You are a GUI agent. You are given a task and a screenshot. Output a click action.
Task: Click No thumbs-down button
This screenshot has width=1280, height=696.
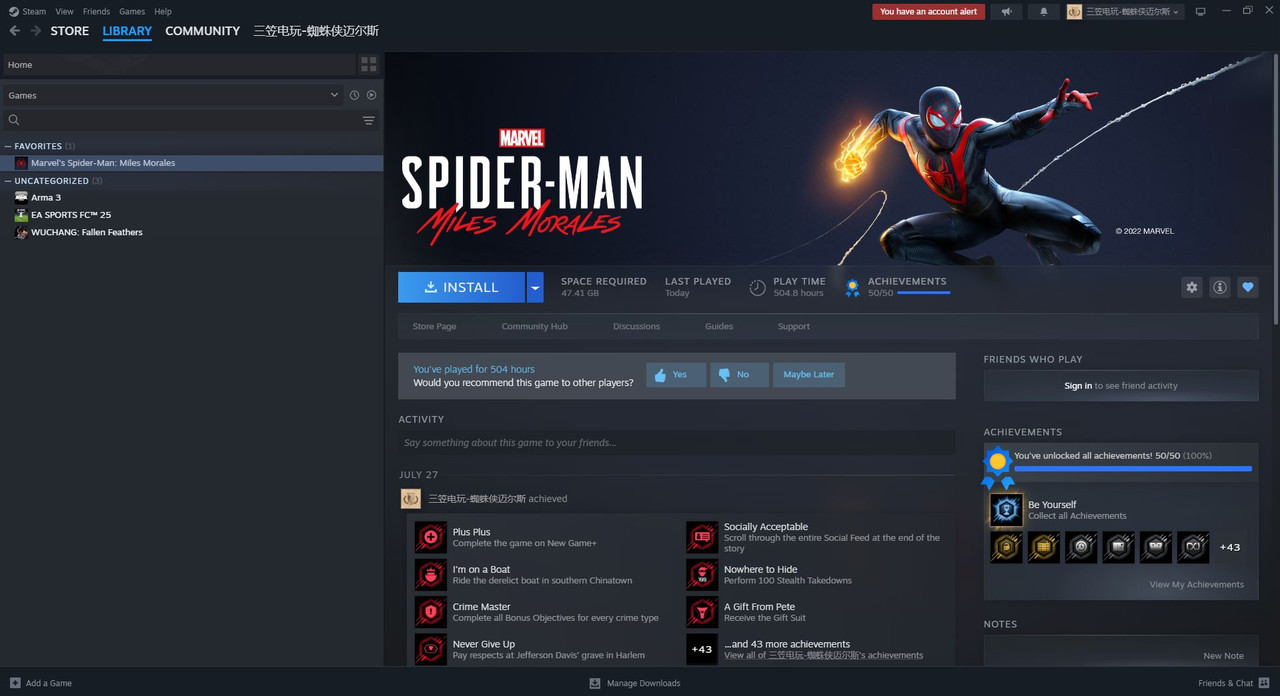pyautogui.click(x=739, y=375)
